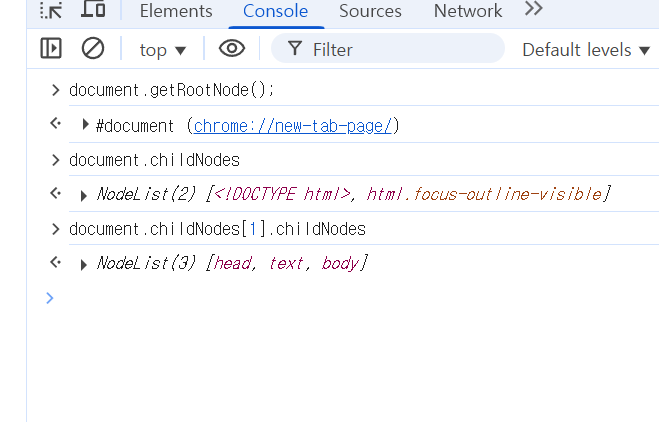Click the html.focus-outline-visible node entry
This screenshot has height=422, width=659.
[x=484, y=194]
